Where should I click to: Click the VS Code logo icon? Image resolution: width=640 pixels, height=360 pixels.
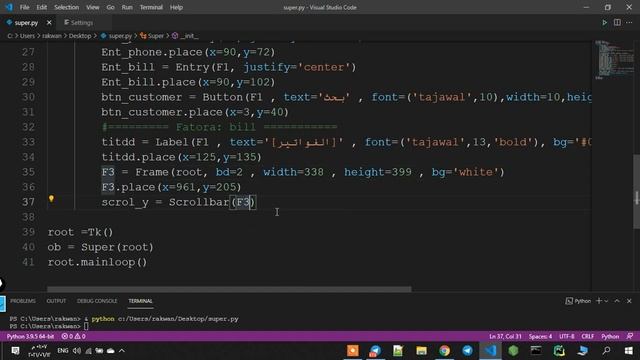pos(9,7)
